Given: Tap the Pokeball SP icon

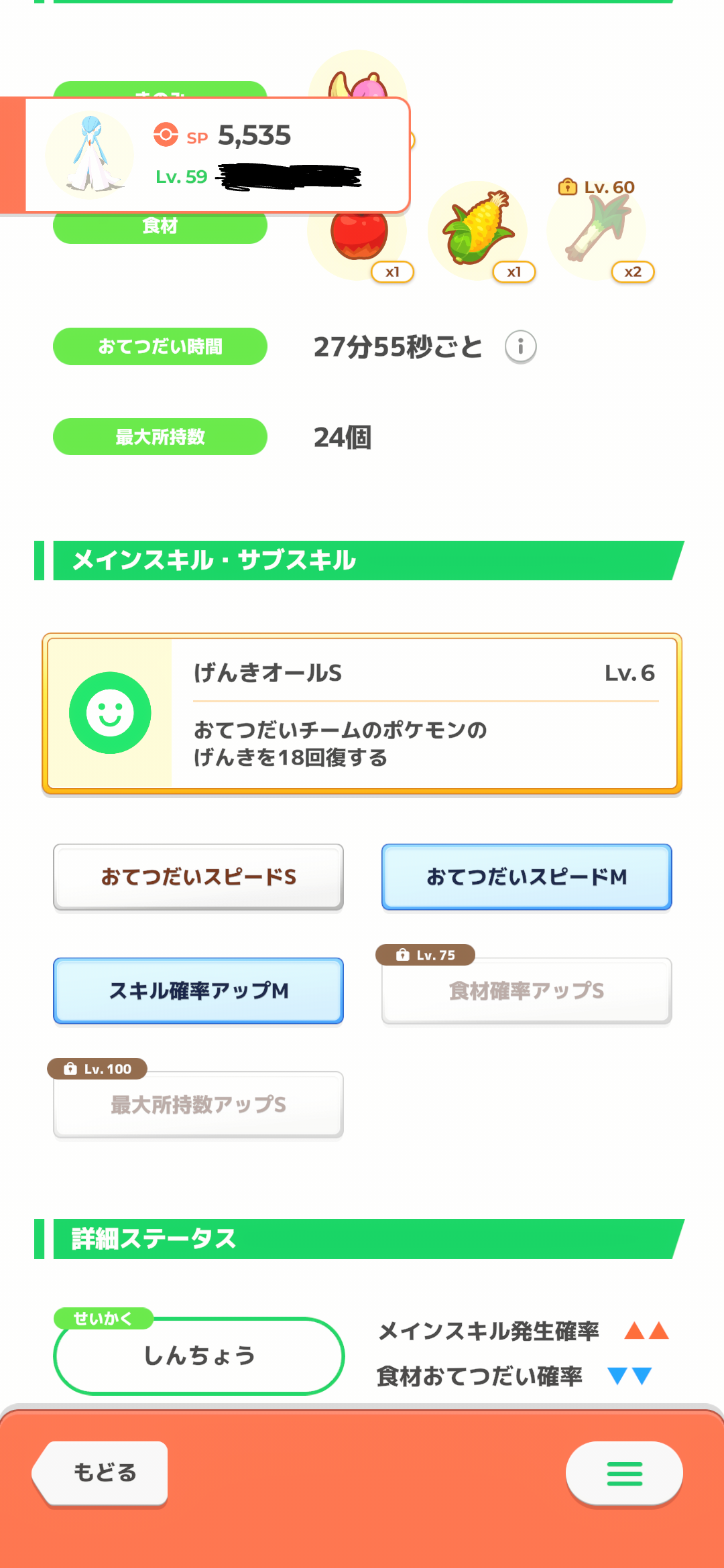Looking at the screenshot, I should pos(166,135).
